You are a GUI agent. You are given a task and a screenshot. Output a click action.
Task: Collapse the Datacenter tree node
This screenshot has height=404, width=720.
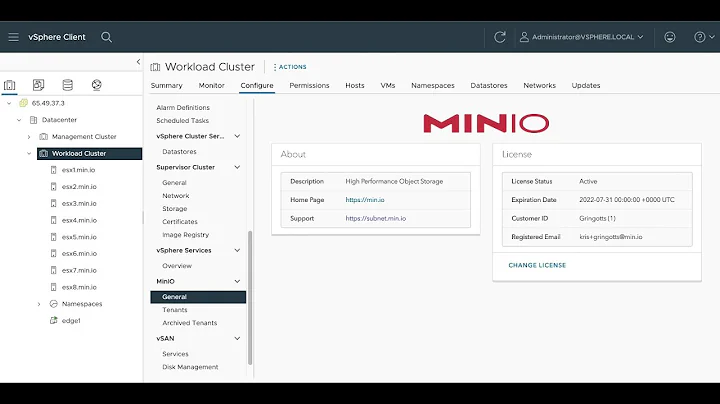coord(19,120)
